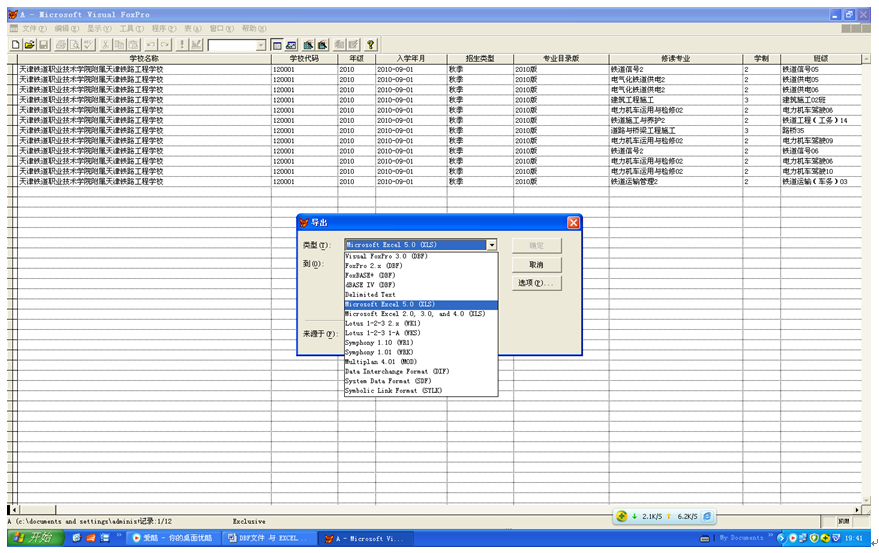
Task: Collapse the 类型 combo box arrow
Action: pos(492,245)
